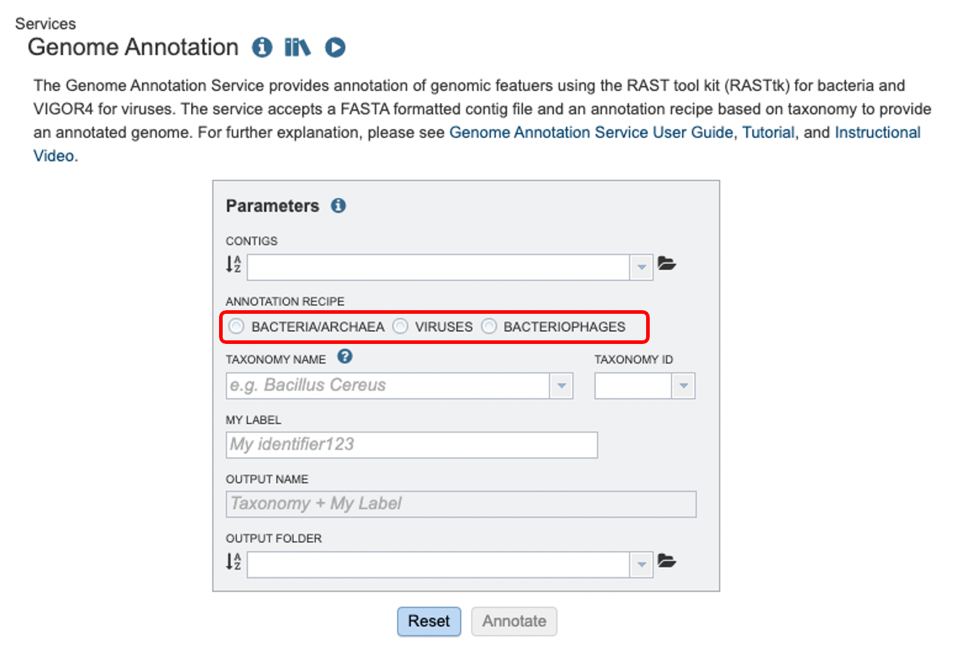The height and width of the screenshot is (650, 974).
Task: Choose the VIRUSES annotation recipe
Action: (x=400, y=327)
